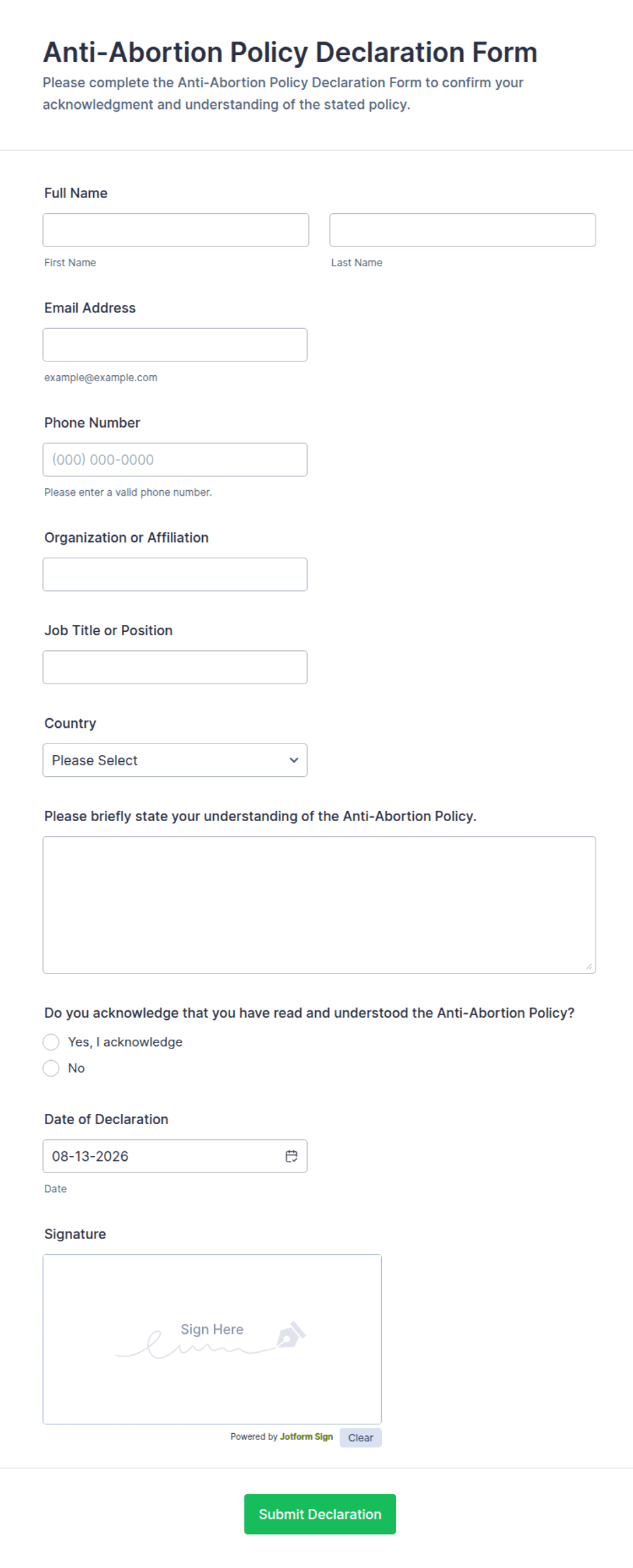Click the Date of Declaration field

coord(175,1156)
